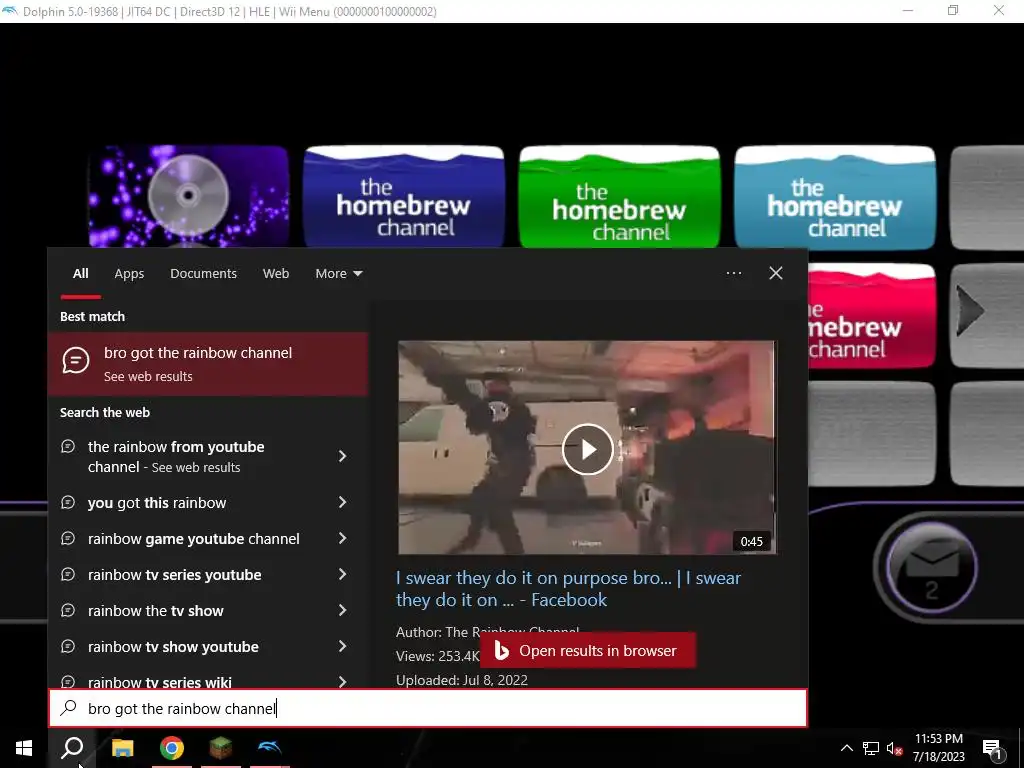
Task: Open network status tray icon
Action: pyautogui.click(x=871, y=748)
